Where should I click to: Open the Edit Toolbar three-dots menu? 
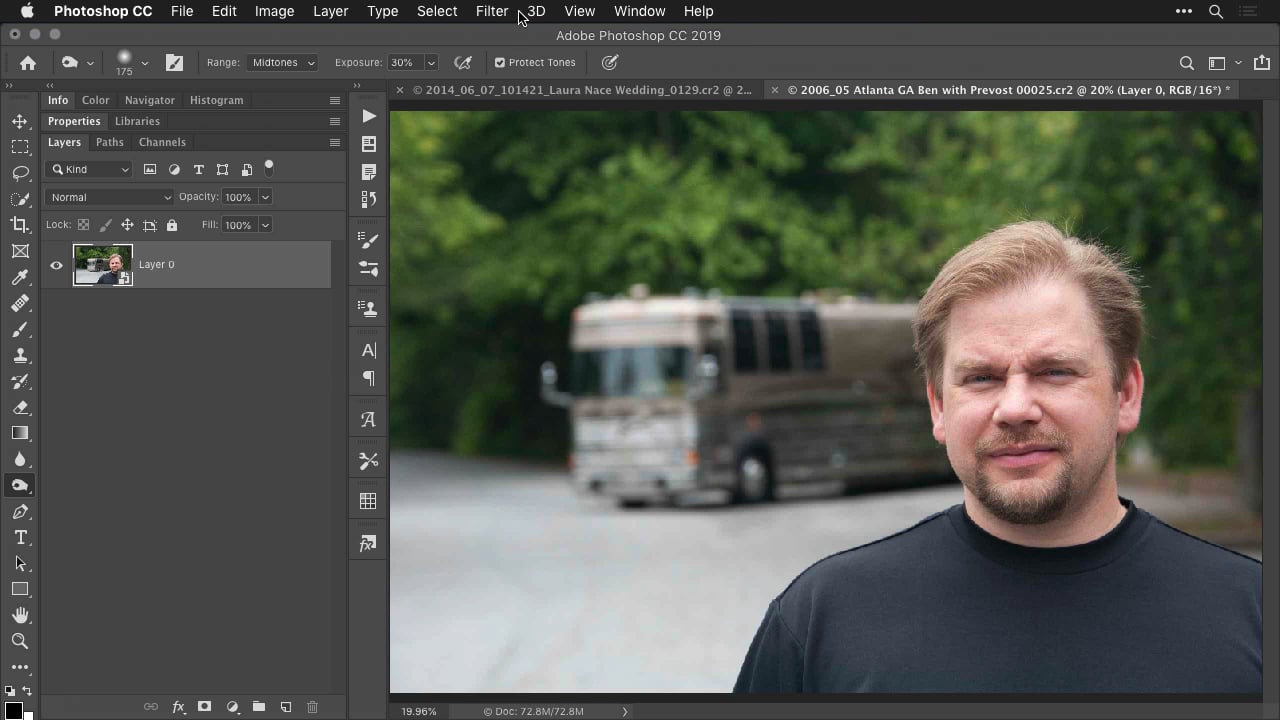pyautogui.click(x=20, y=667)
